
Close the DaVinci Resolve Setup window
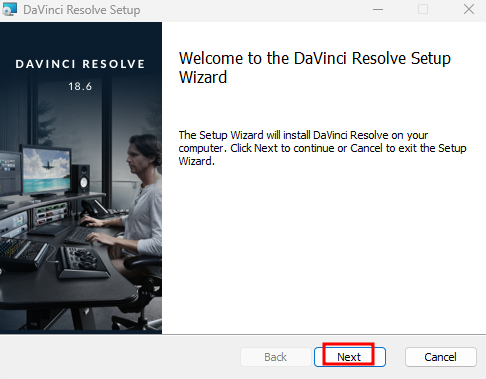point(469,9)
